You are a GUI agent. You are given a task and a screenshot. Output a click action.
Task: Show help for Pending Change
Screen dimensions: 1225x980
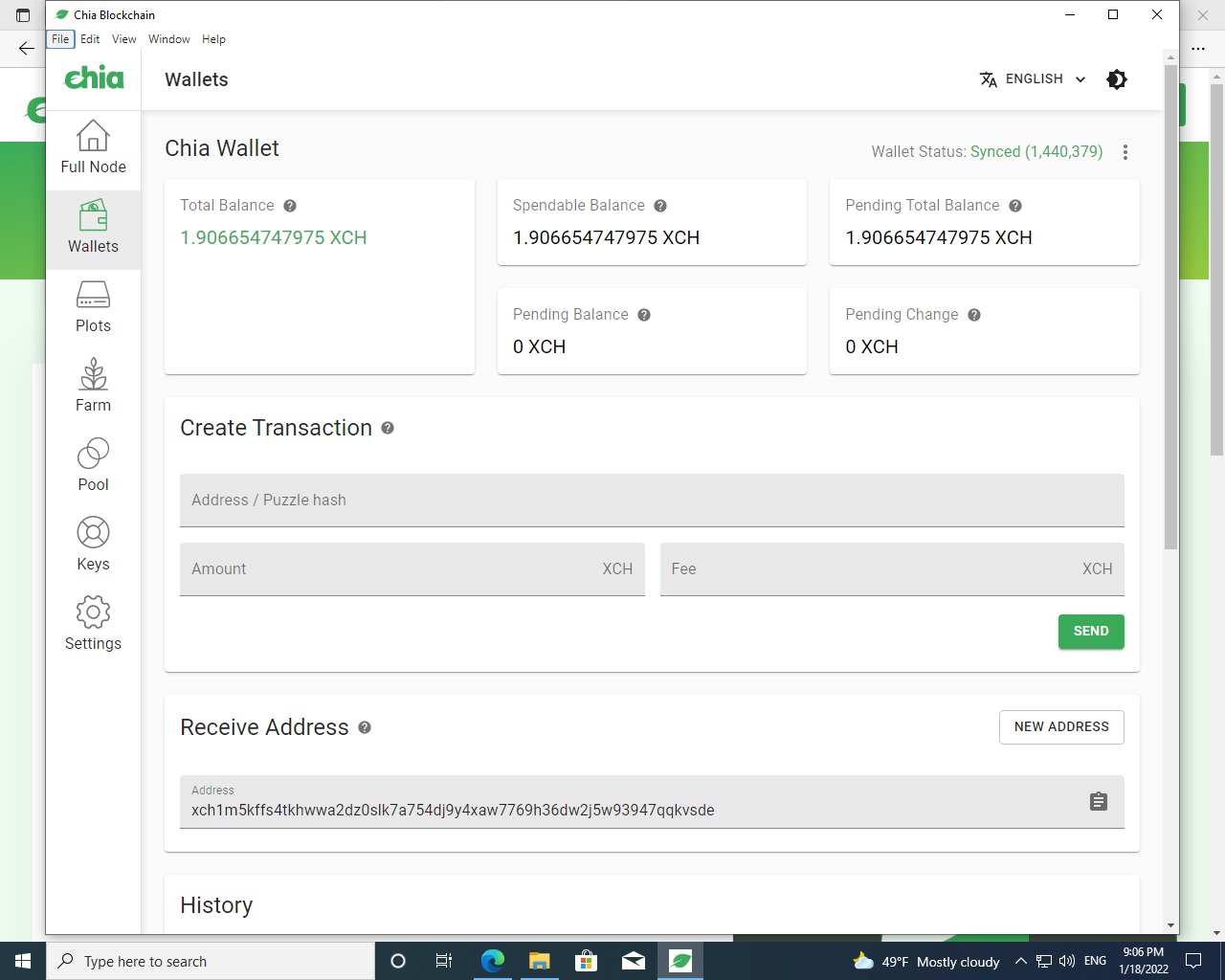point(974,315)
